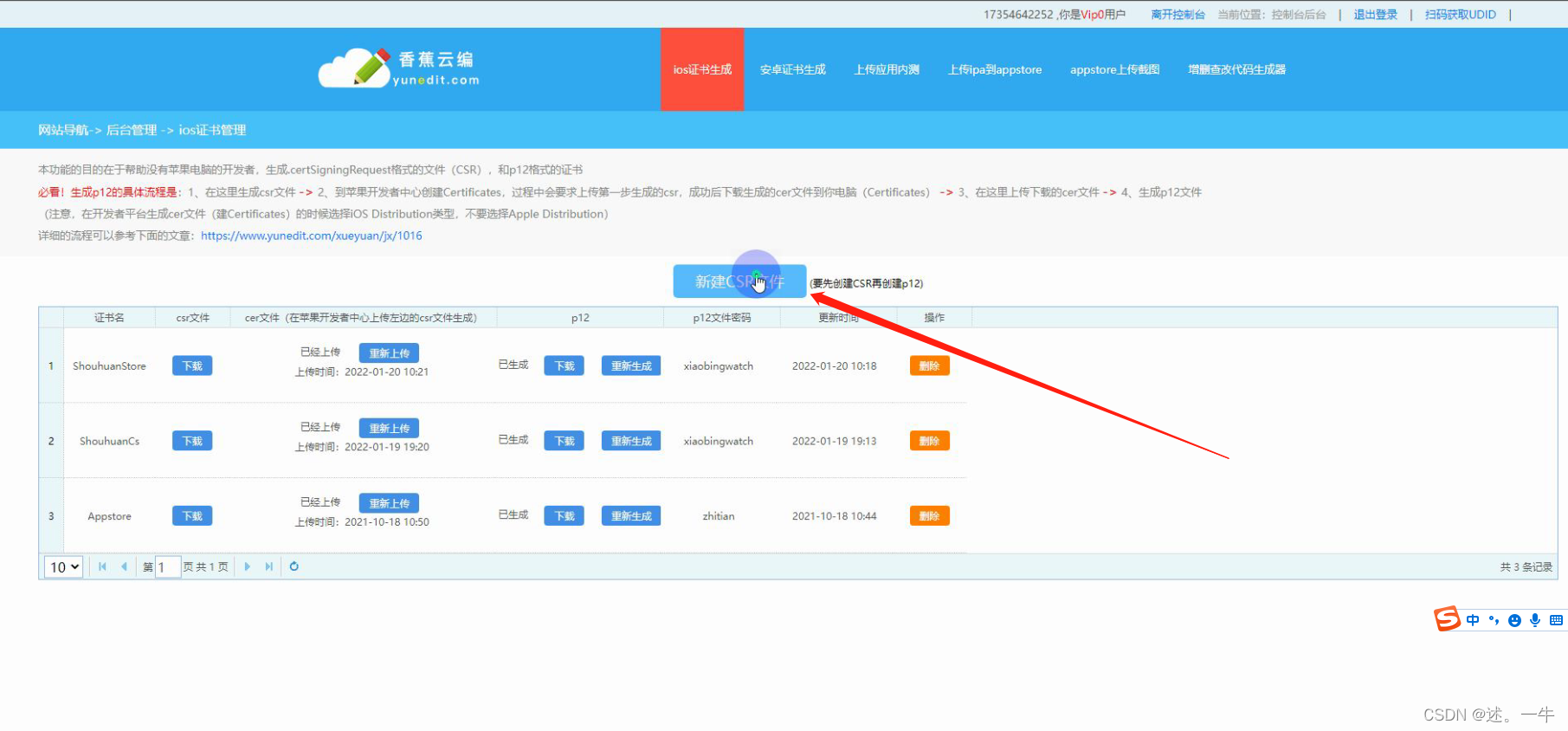This screenshot has width=1568, height=731.
Task: Click 离开控制台 link
Action: point(1178,15)
